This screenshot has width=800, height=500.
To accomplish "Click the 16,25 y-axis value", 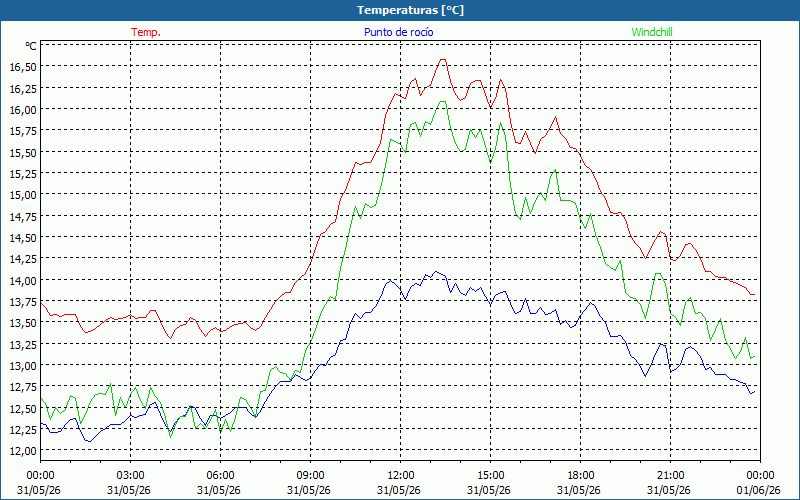I will (23, 88).
